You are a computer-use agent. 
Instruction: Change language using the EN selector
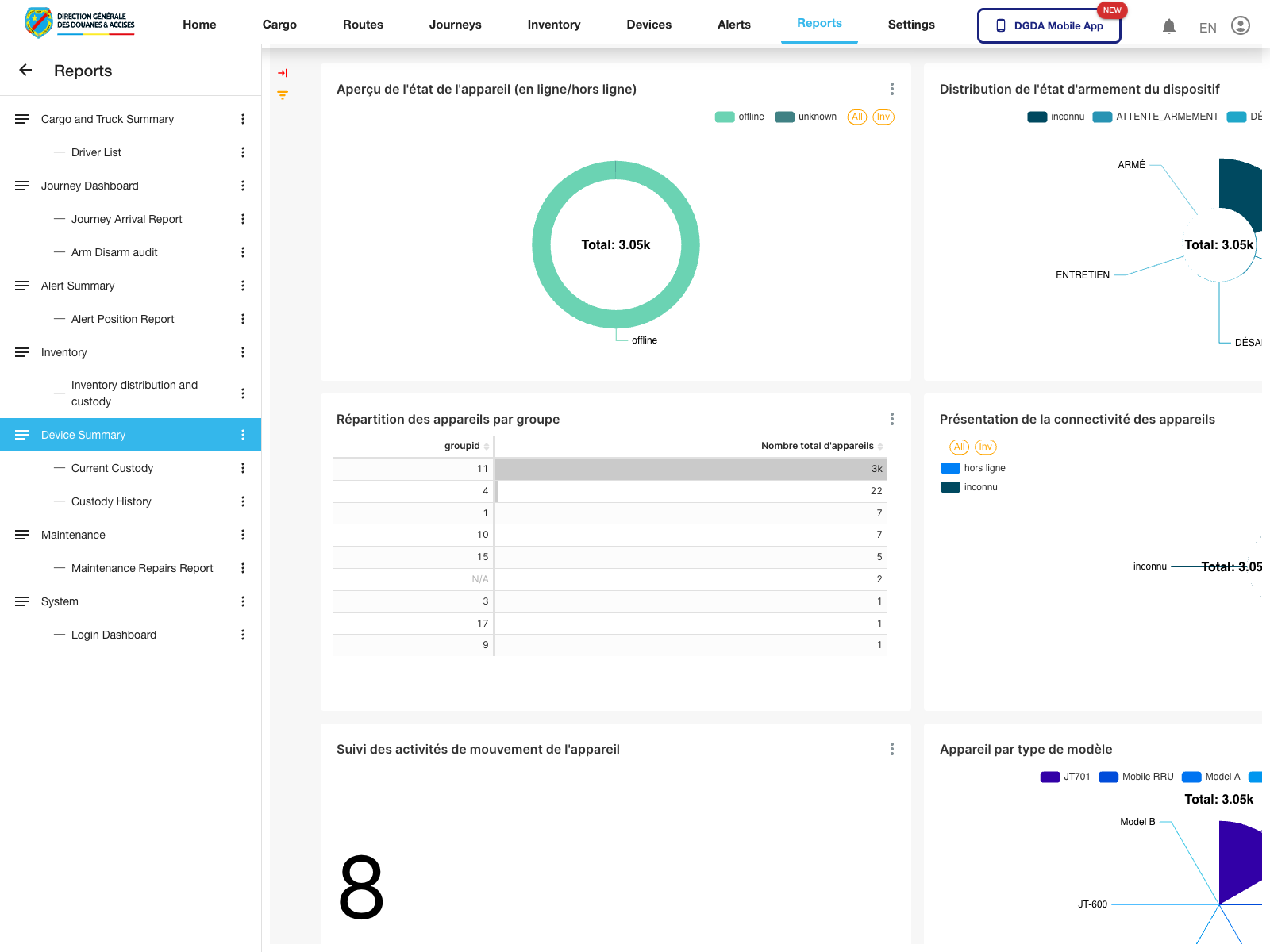1206,28
